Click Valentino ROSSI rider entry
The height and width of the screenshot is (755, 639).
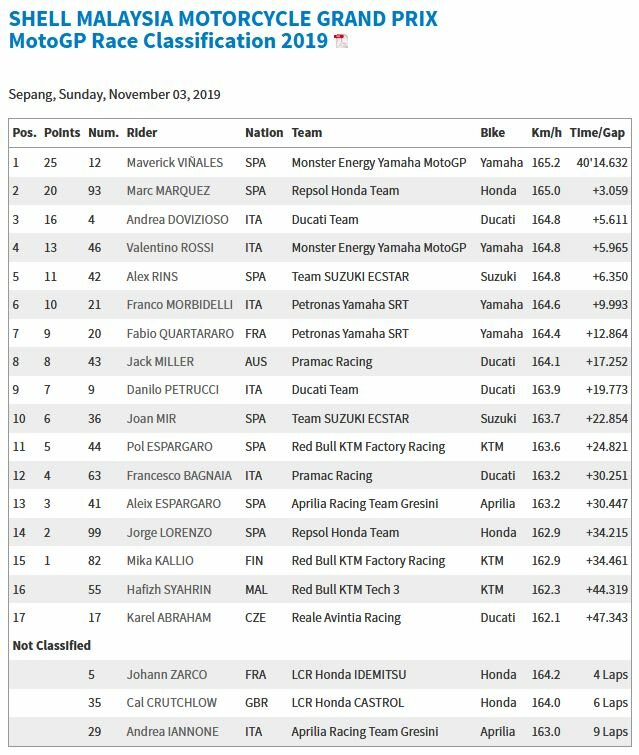point(170,247)
